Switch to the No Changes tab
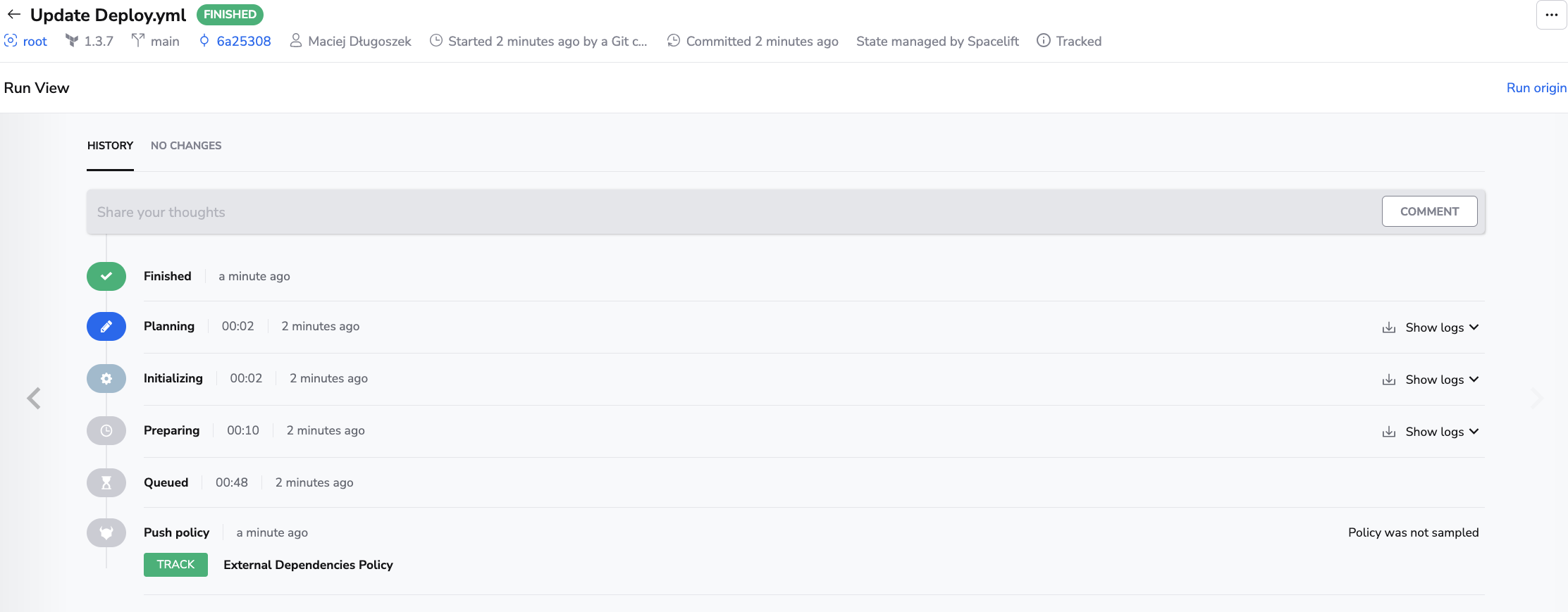1568x612 pixels. point(186,146)
